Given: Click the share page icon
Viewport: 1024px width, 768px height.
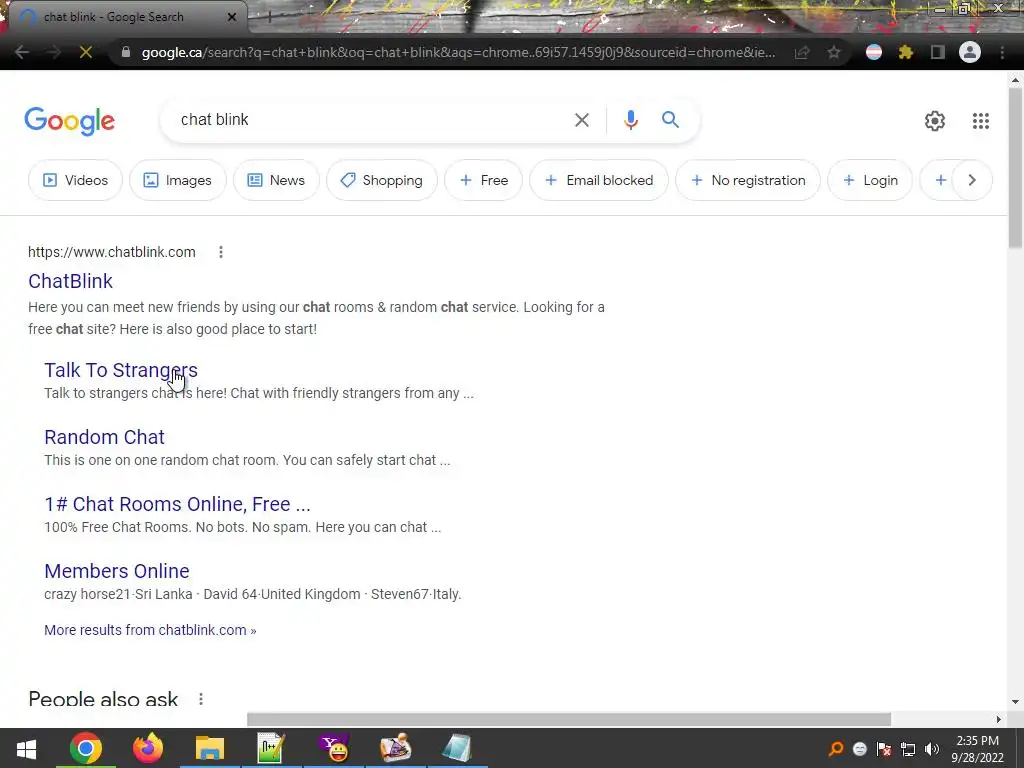Looking at the screenshot, I should 802,52.
